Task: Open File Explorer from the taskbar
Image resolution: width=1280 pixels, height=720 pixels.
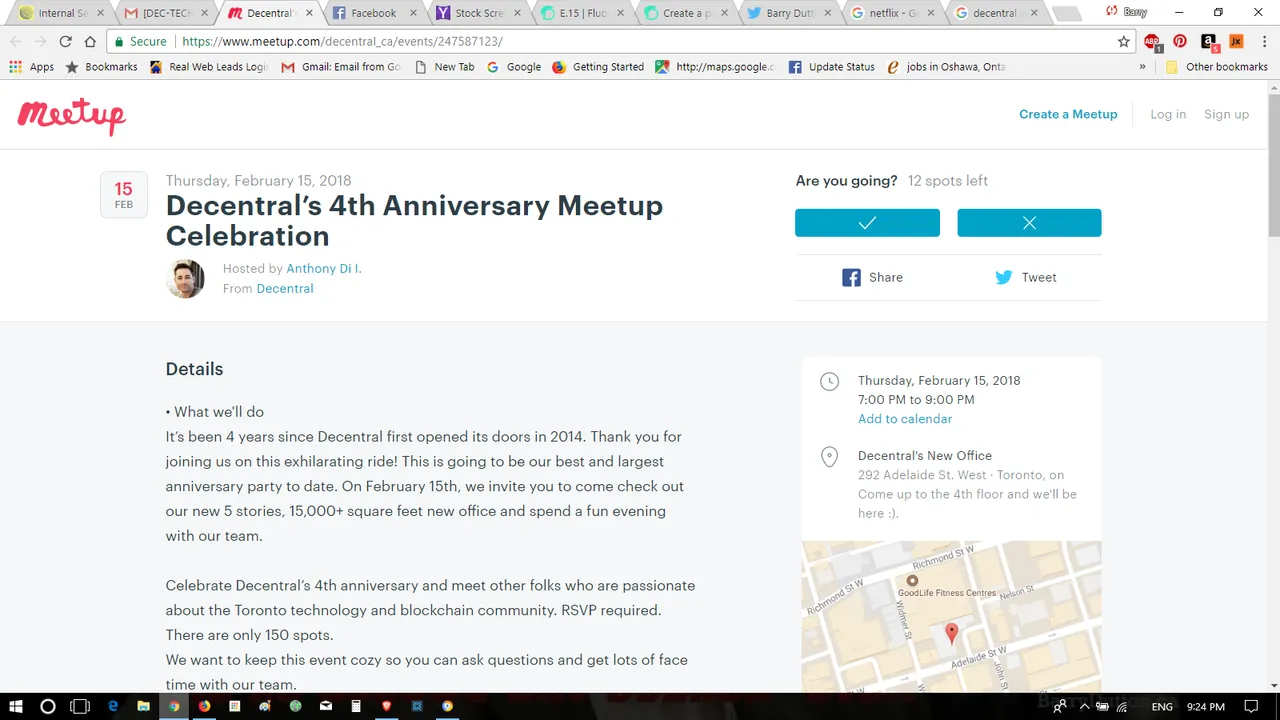Action: point(143,706)
